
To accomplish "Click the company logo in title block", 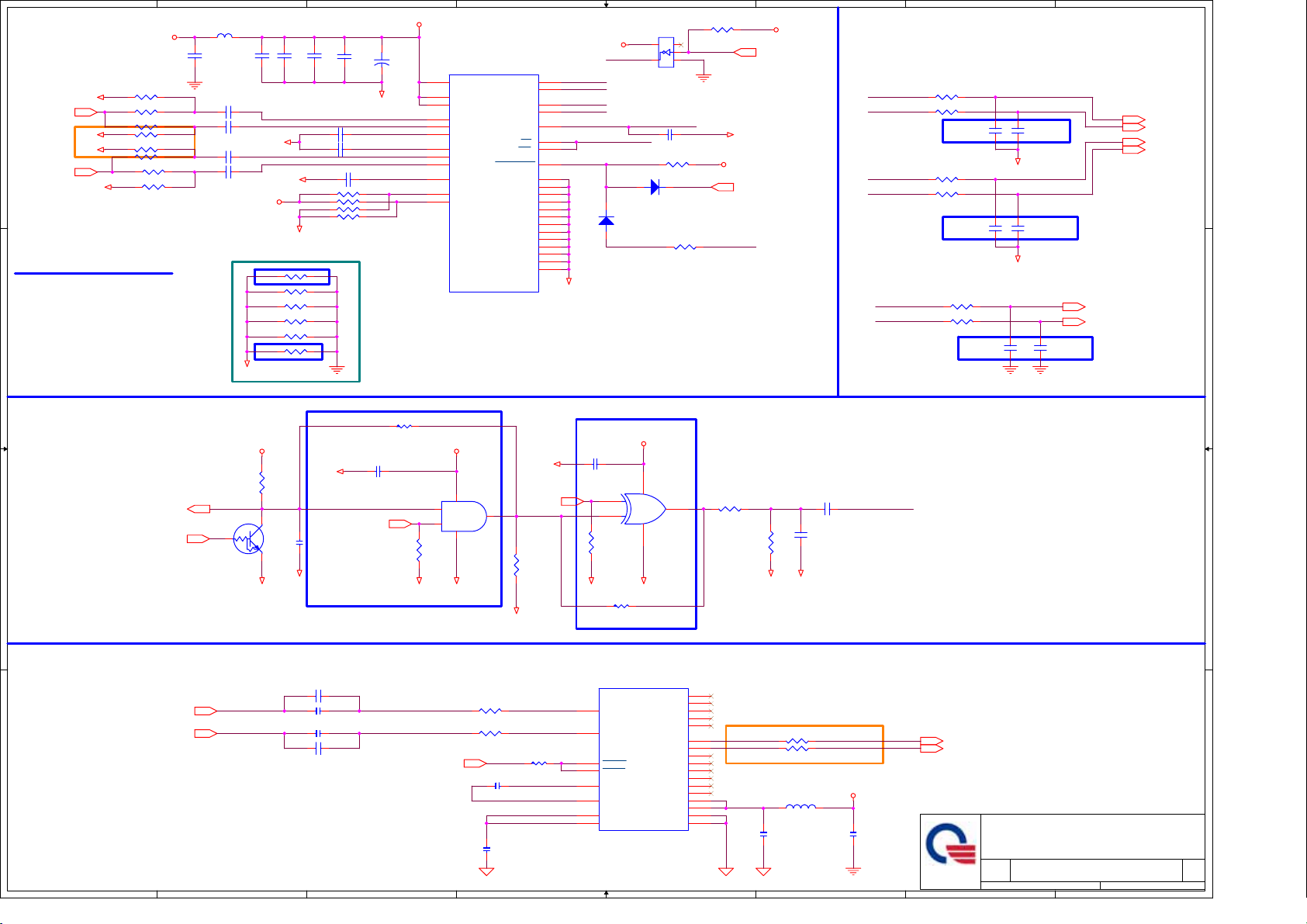I will 951,846.
